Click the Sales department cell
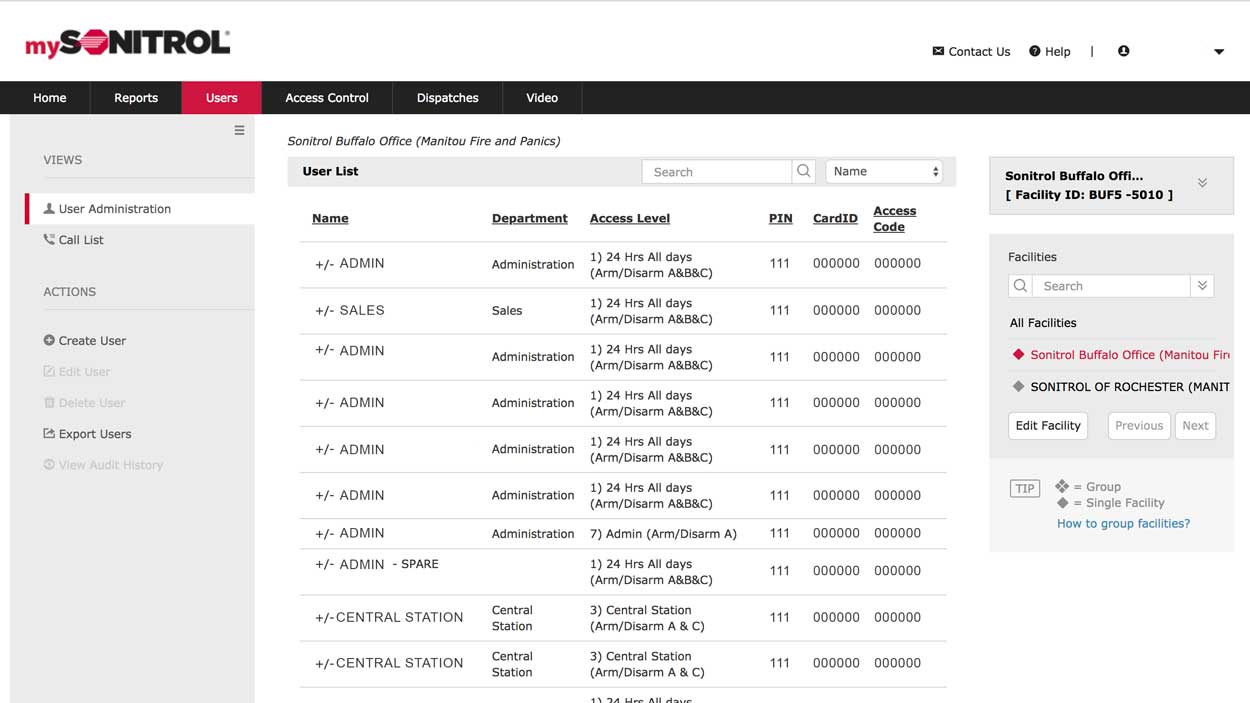The width and height of the screenshot is (1250, 703). (x=507, y=311)
